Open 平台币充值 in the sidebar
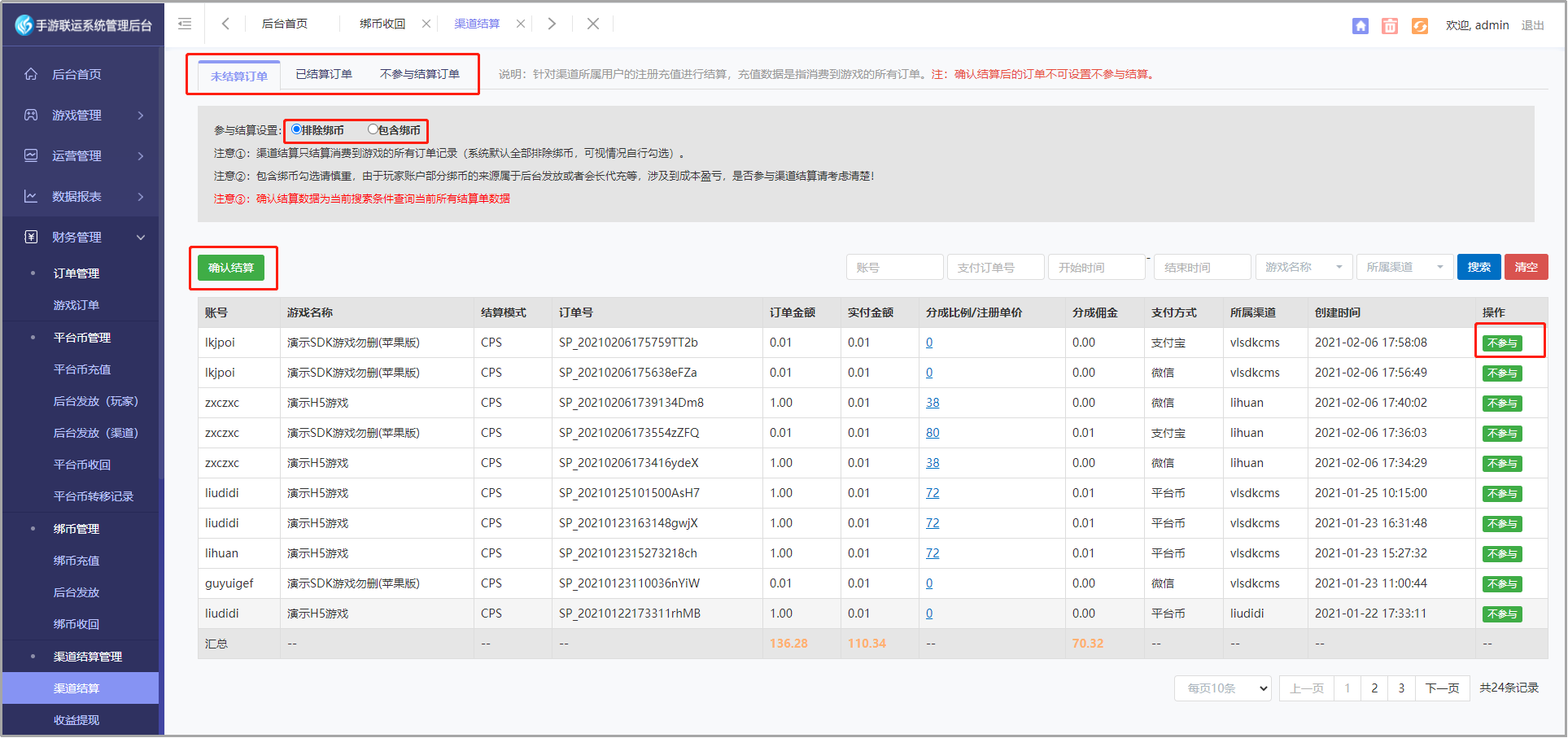 [81, 369]
